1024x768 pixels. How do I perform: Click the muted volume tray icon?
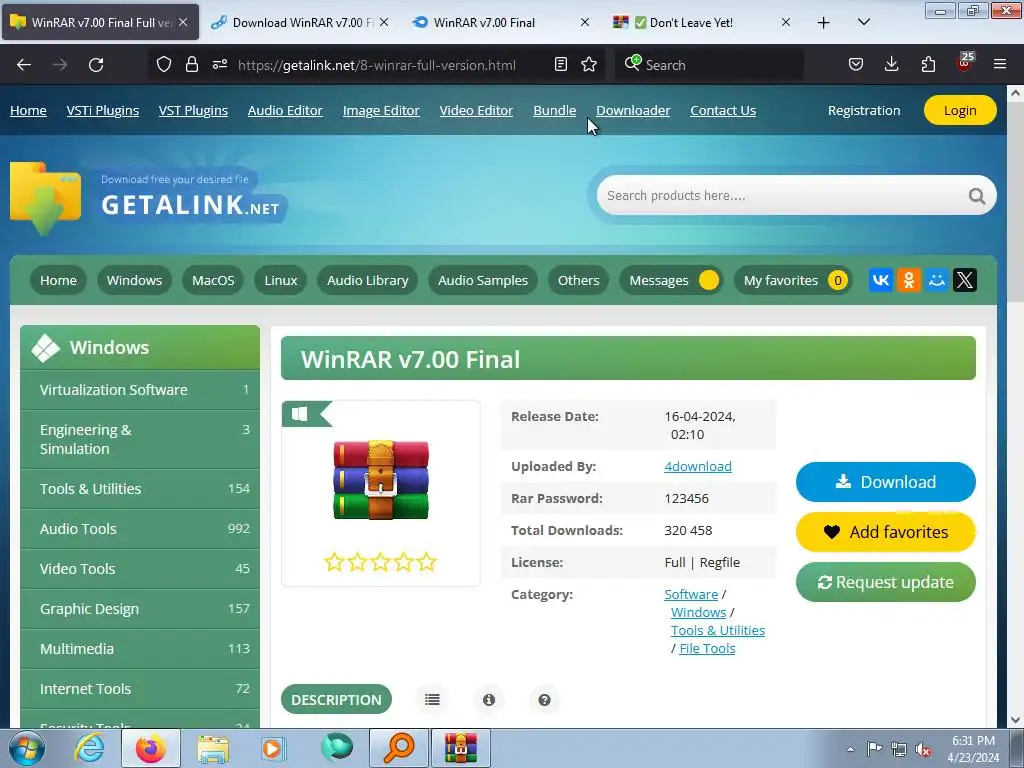(x=923, y=749)
